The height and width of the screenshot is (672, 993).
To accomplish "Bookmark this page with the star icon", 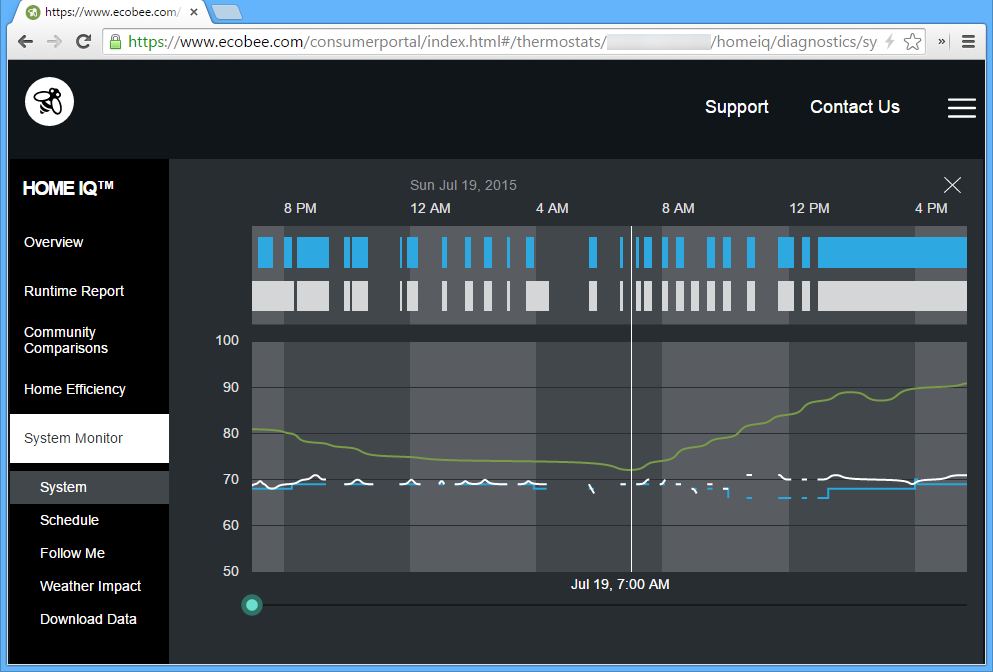I will pyautogui.click(x=912, y=42).
